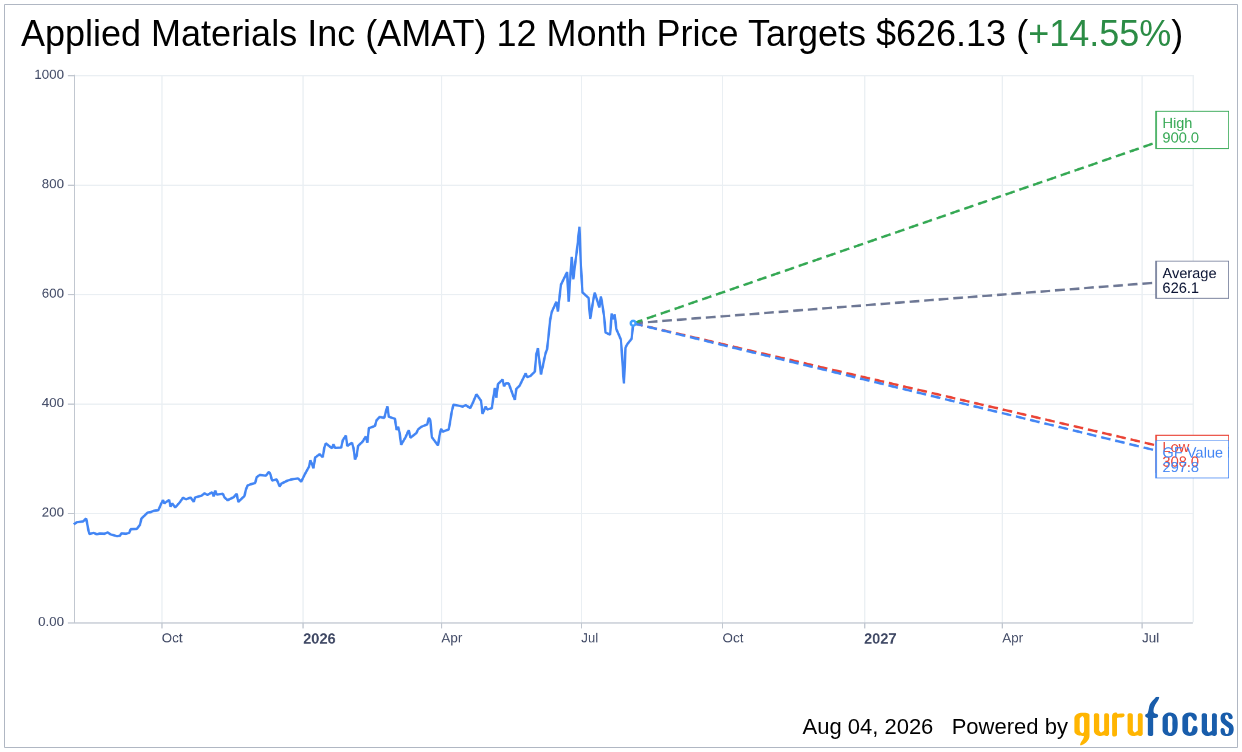Click the 2027 x-axis label
This screenshot has height=752, width=1242.
(880, 638)
